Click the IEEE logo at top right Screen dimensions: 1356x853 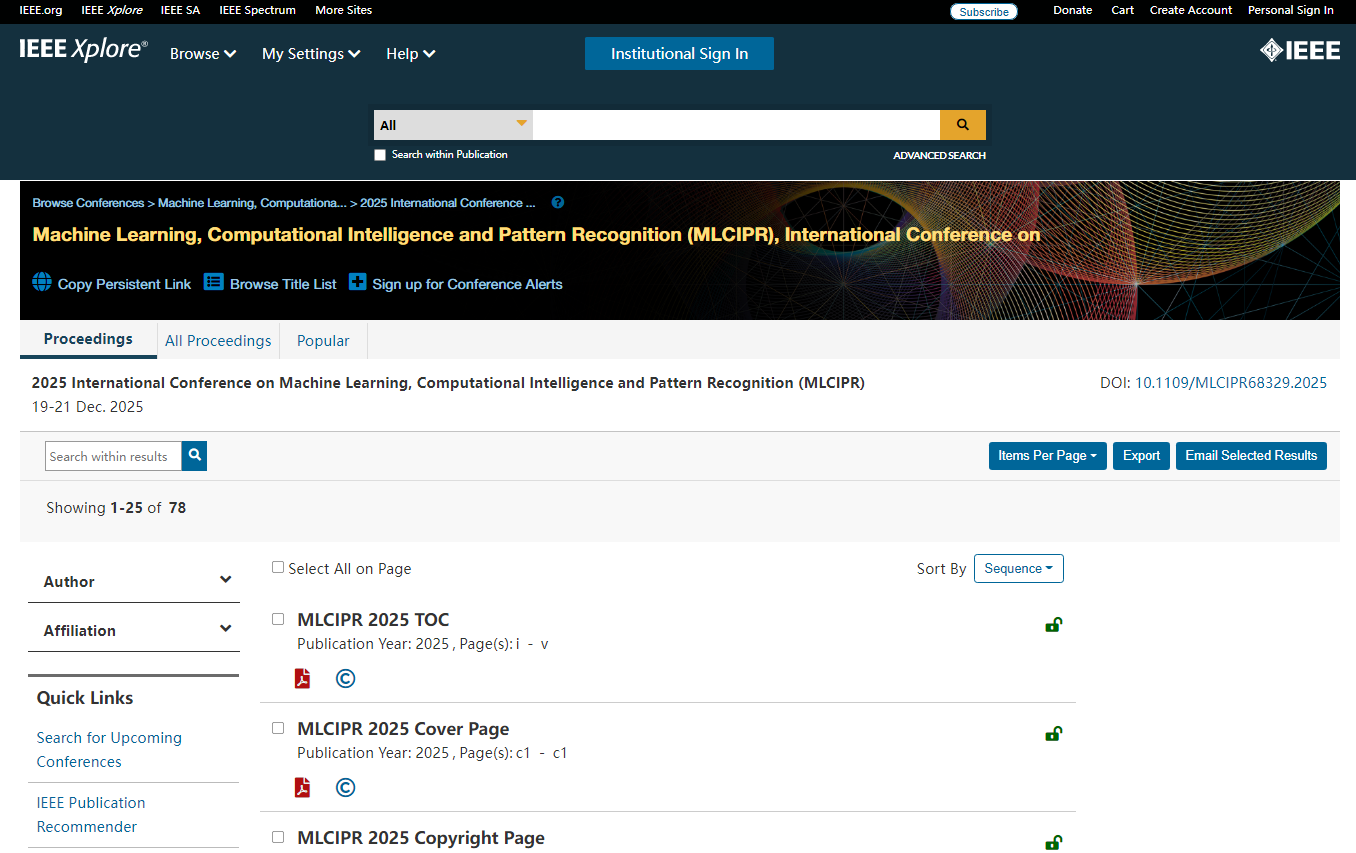click(1299, 50)
